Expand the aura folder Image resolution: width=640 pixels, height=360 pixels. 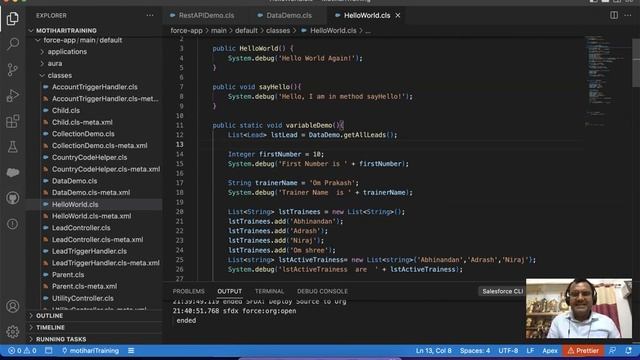[55, 64]
